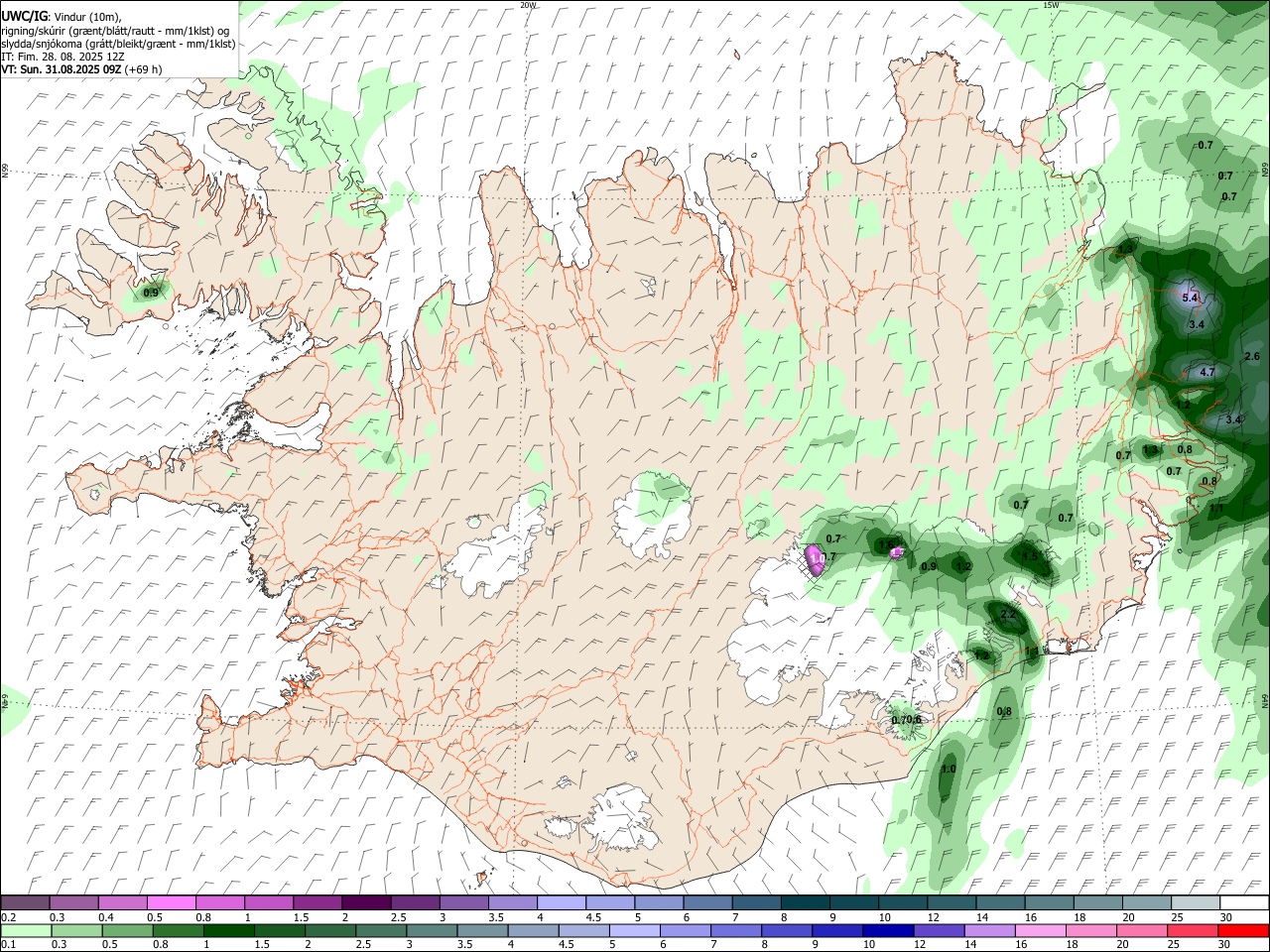Click the 15W longitude label
This screenshot has width=1270, height=952.
click(x=1052, y=5)
